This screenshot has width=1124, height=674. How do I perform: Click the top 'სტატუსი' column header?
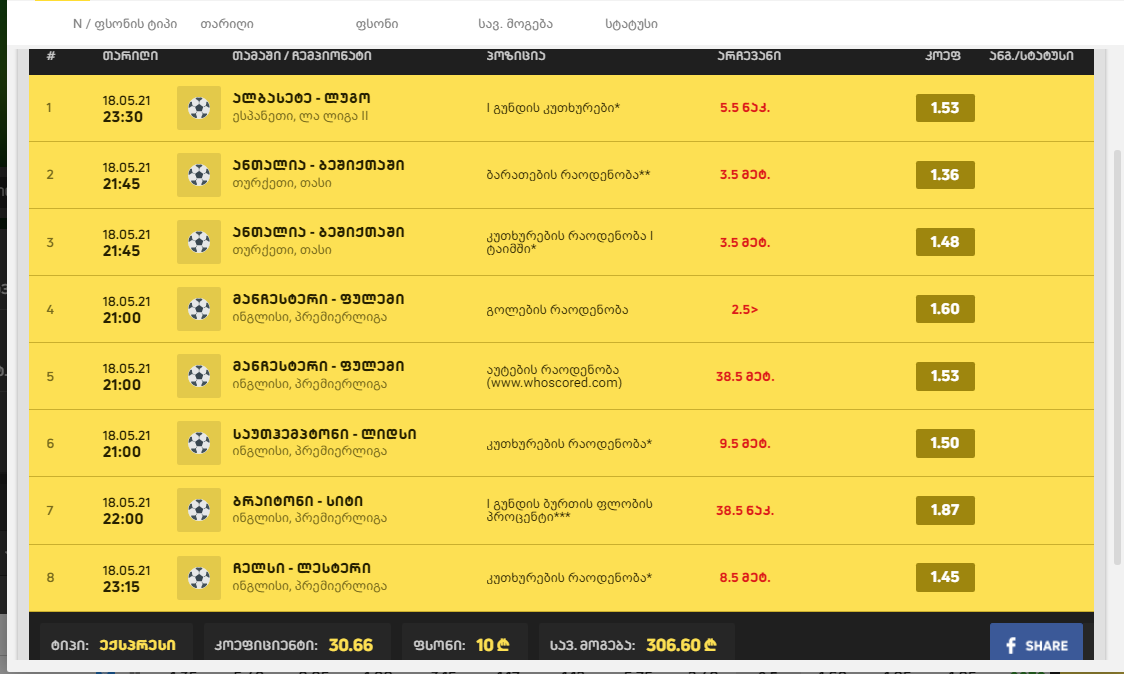coord(631,24)
